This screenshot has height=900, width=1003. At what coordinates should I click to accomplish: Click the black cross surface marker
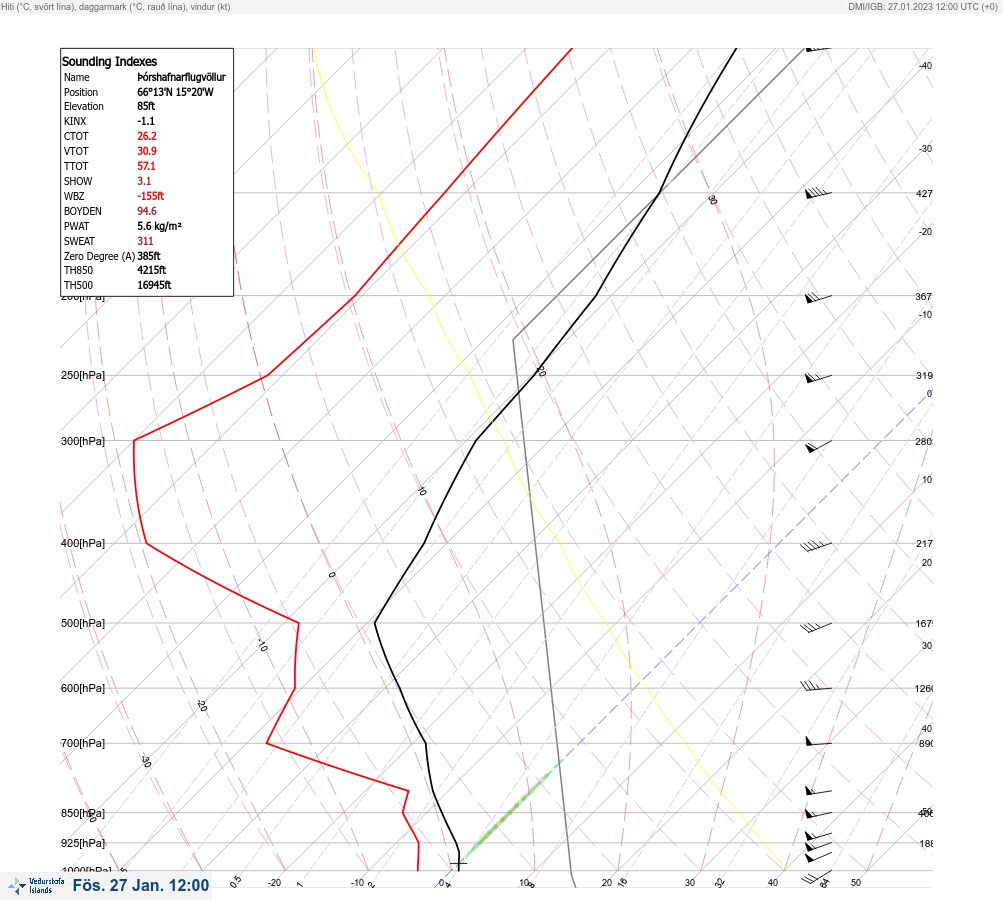coord(459,863)
